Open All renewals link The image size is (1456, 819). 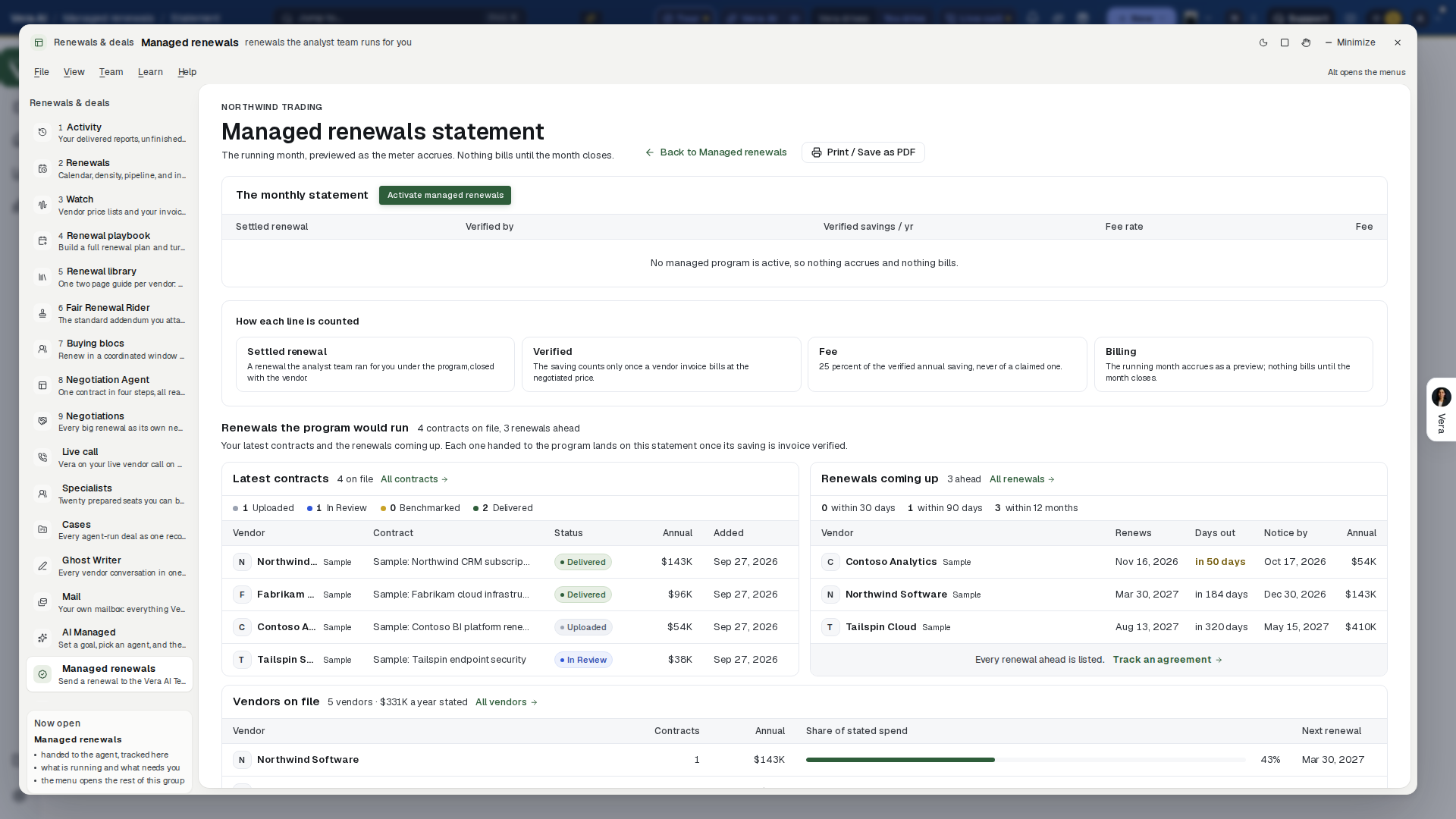coord(1022,479)
